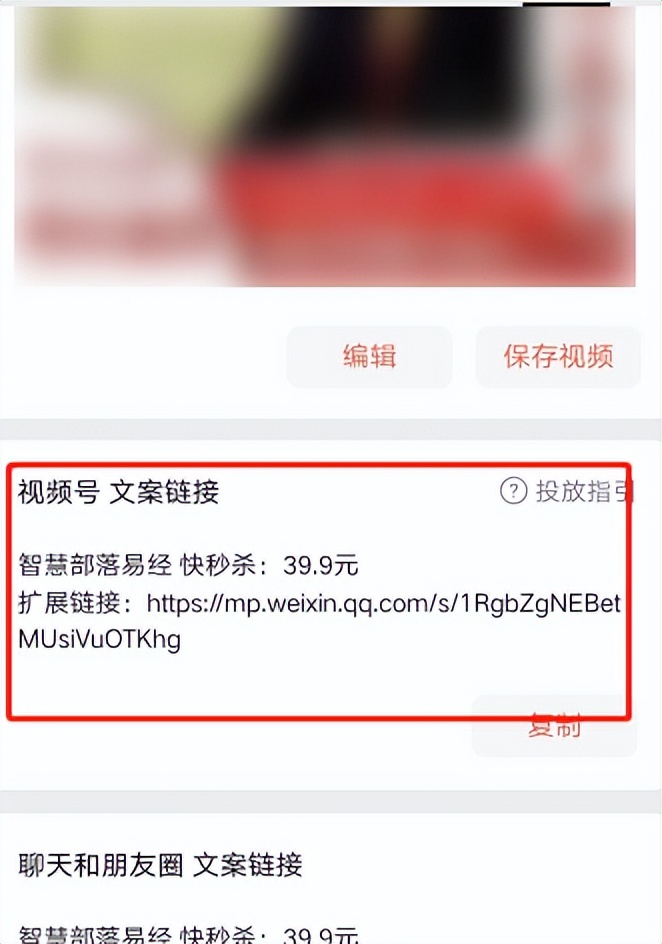This screenshot has height=944, width=662.
Task: Tap the 编辑 button
Action: (370, 357)
